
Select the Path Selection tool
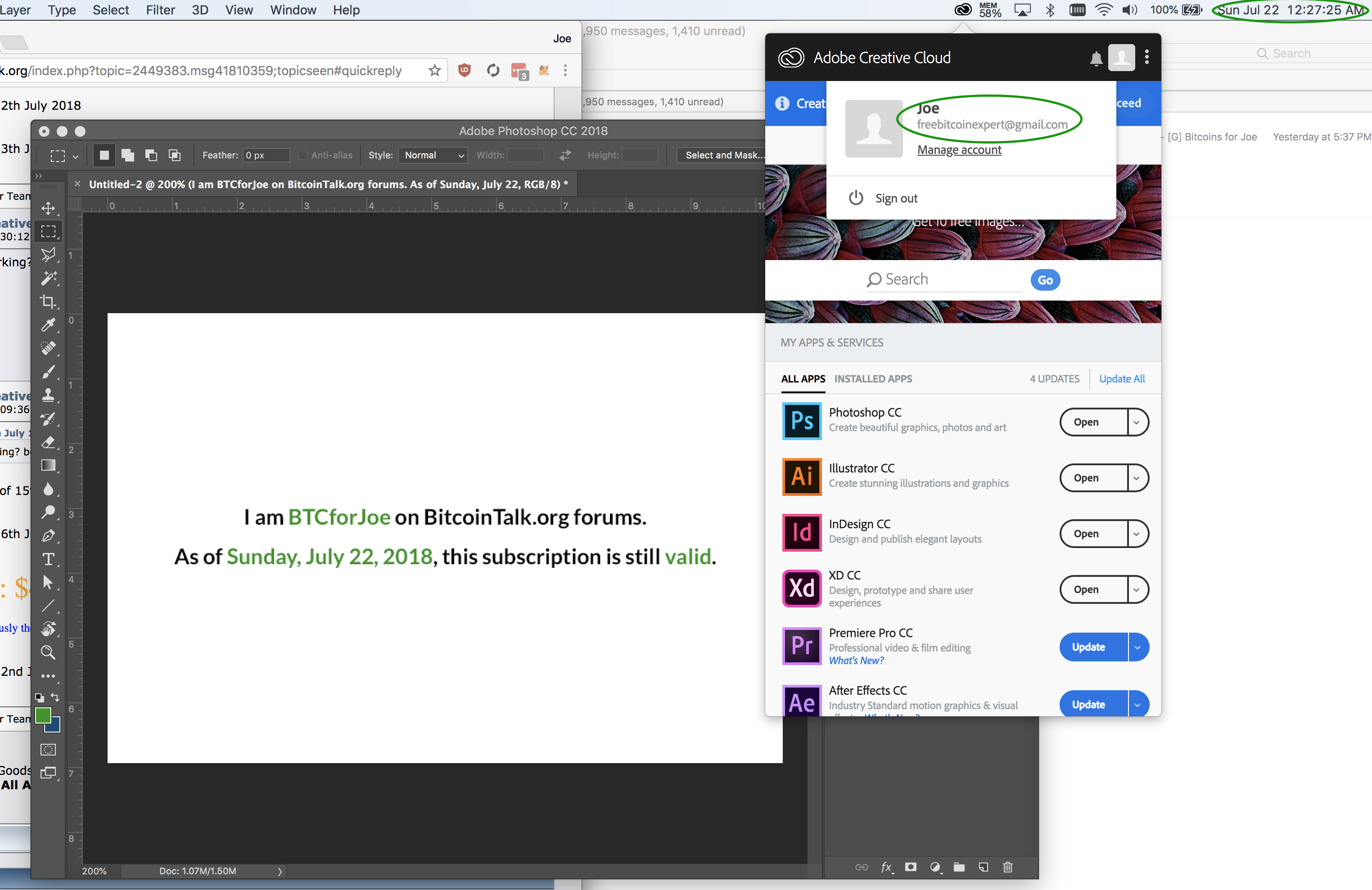pos(49,582)
